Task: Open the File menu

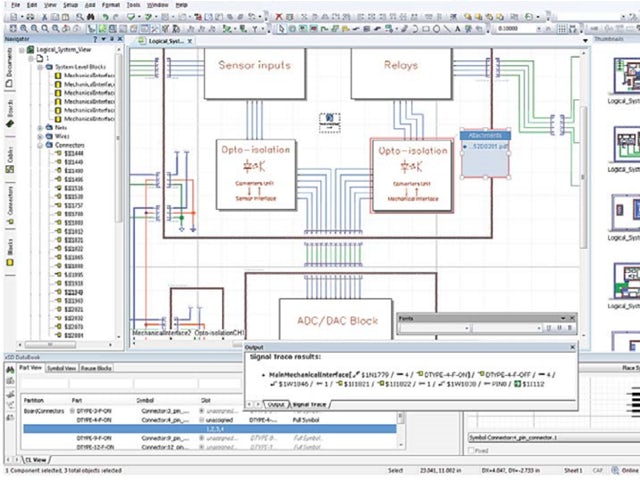Action: point(15,5)
